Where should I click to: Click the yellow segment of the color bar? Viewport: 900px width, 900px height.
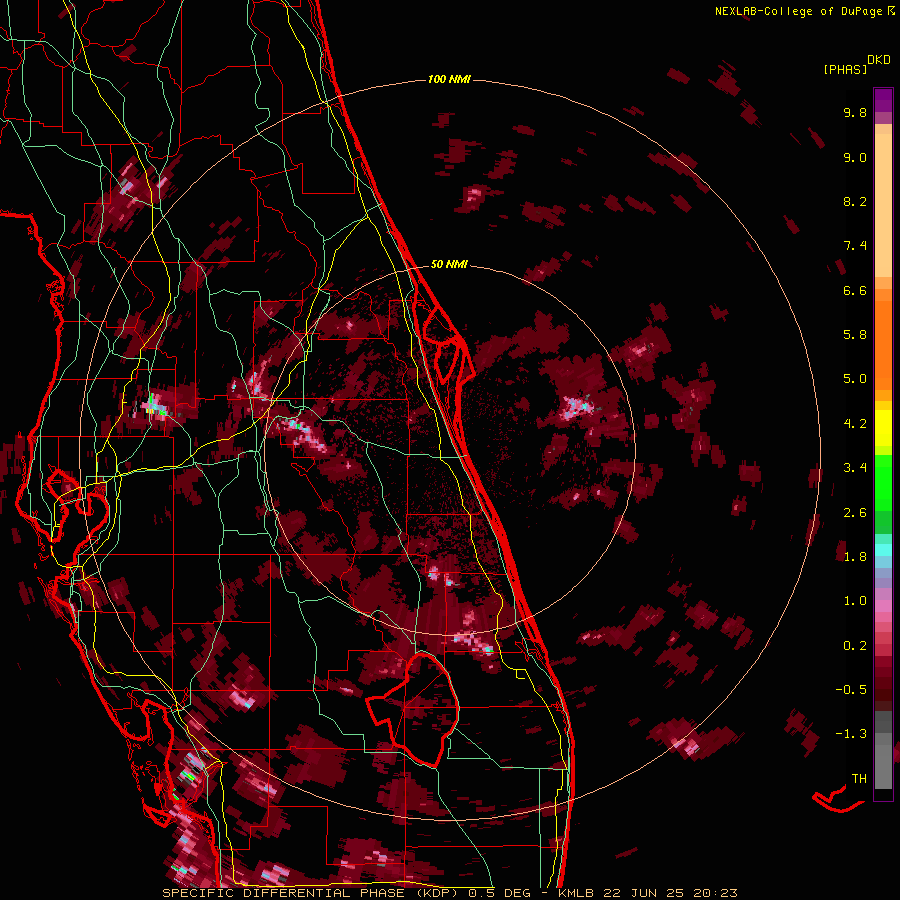pyautogui.click(x=883, y=428)
